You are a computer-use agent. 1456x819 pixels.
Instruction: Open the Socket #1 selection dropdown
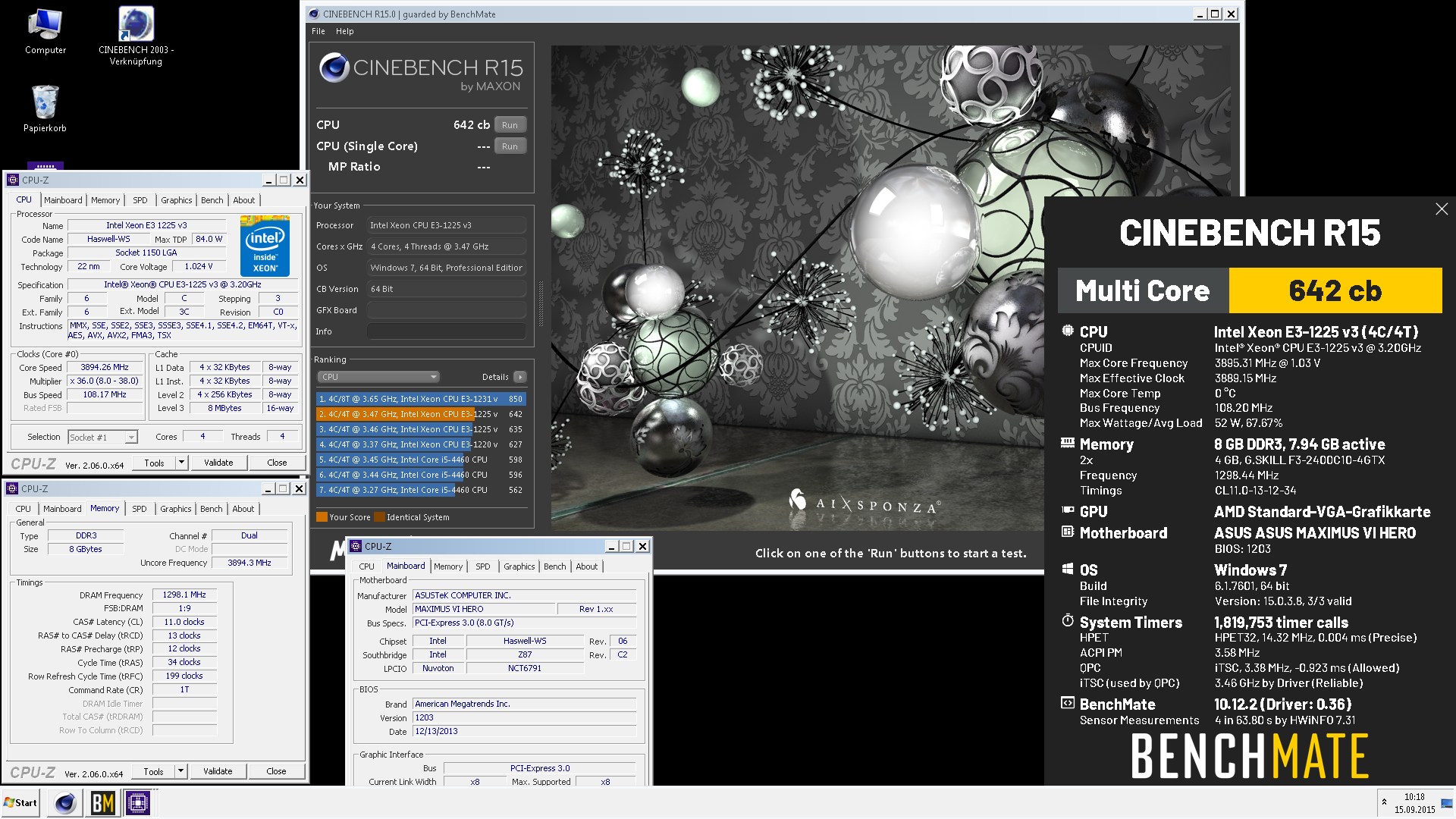tap(102, 438)
